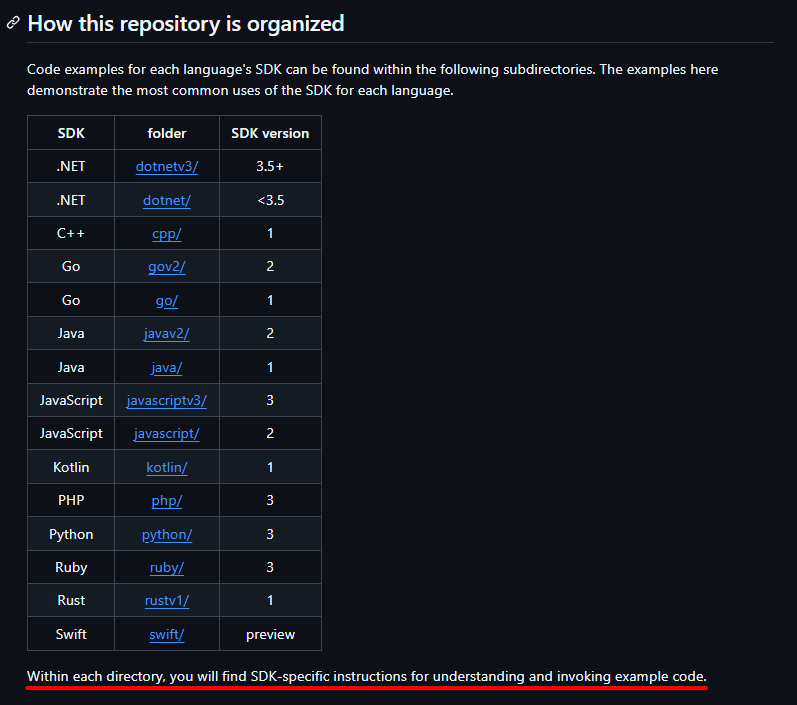This screenshot has width=797, height=705.
Task: Click the 'SDK version' column header
Action: pyautogui.click(x=270, y=133)
